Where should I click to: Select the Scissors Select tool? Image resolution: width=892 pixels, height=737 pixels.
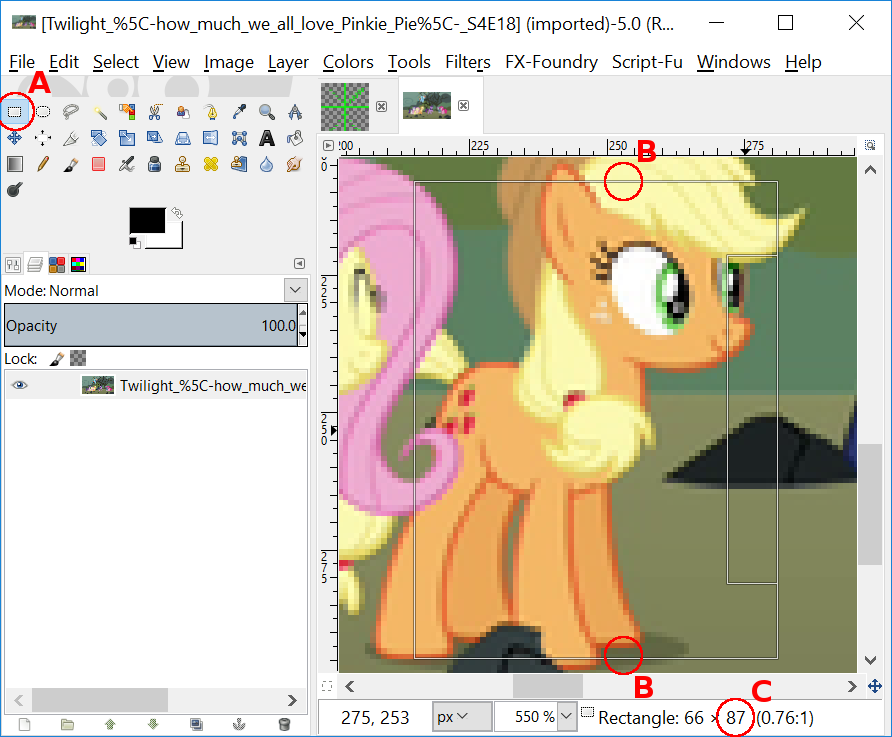click(x=155, y=111)
